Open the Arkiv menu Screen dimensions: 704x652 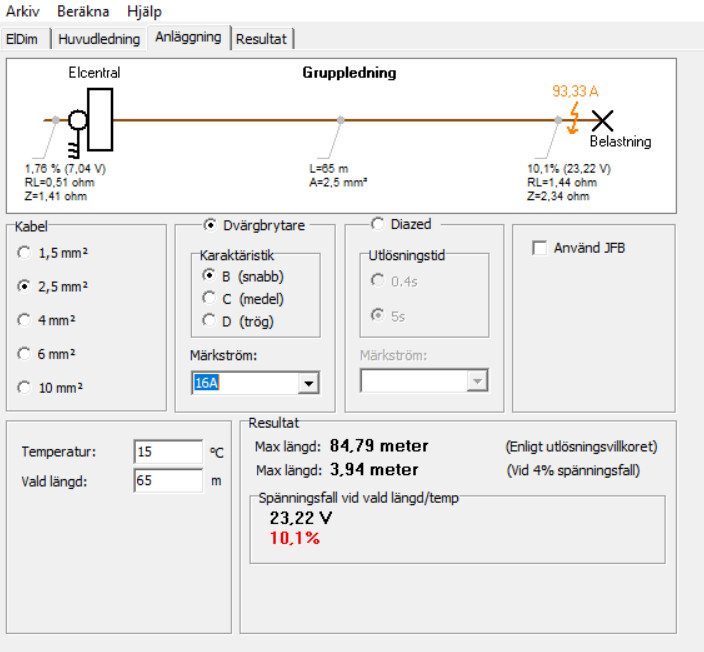pyautogui.click(x=23, y=11)
